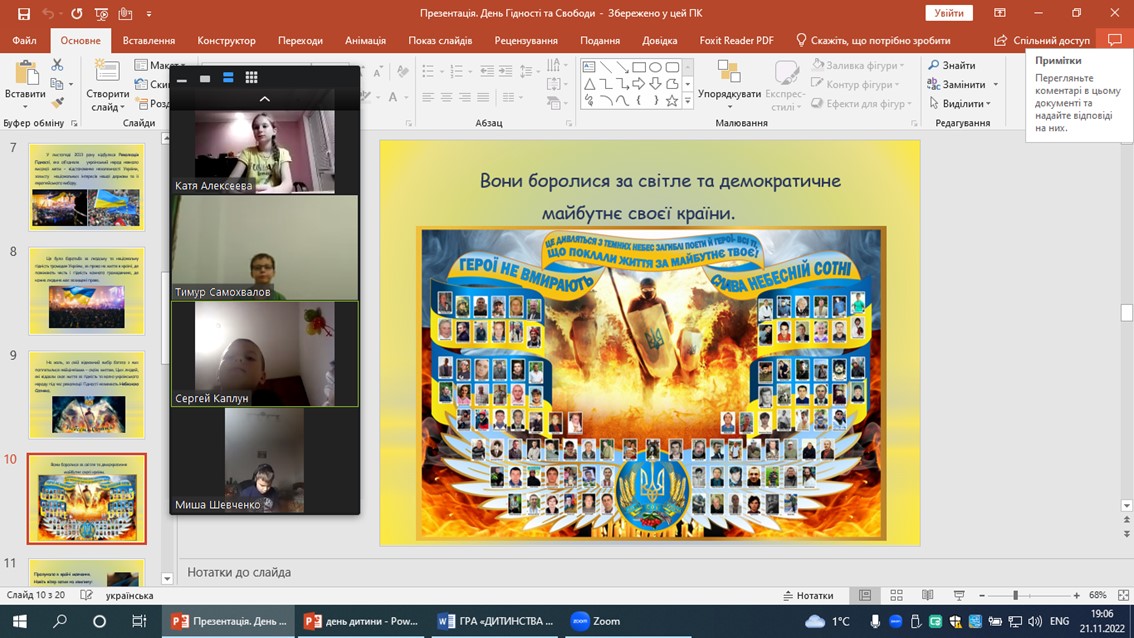Create a new slide with the Створити слайд icon
This screenshot has width=1134, height=638.
pyautogui.click(x=107, y=72)
